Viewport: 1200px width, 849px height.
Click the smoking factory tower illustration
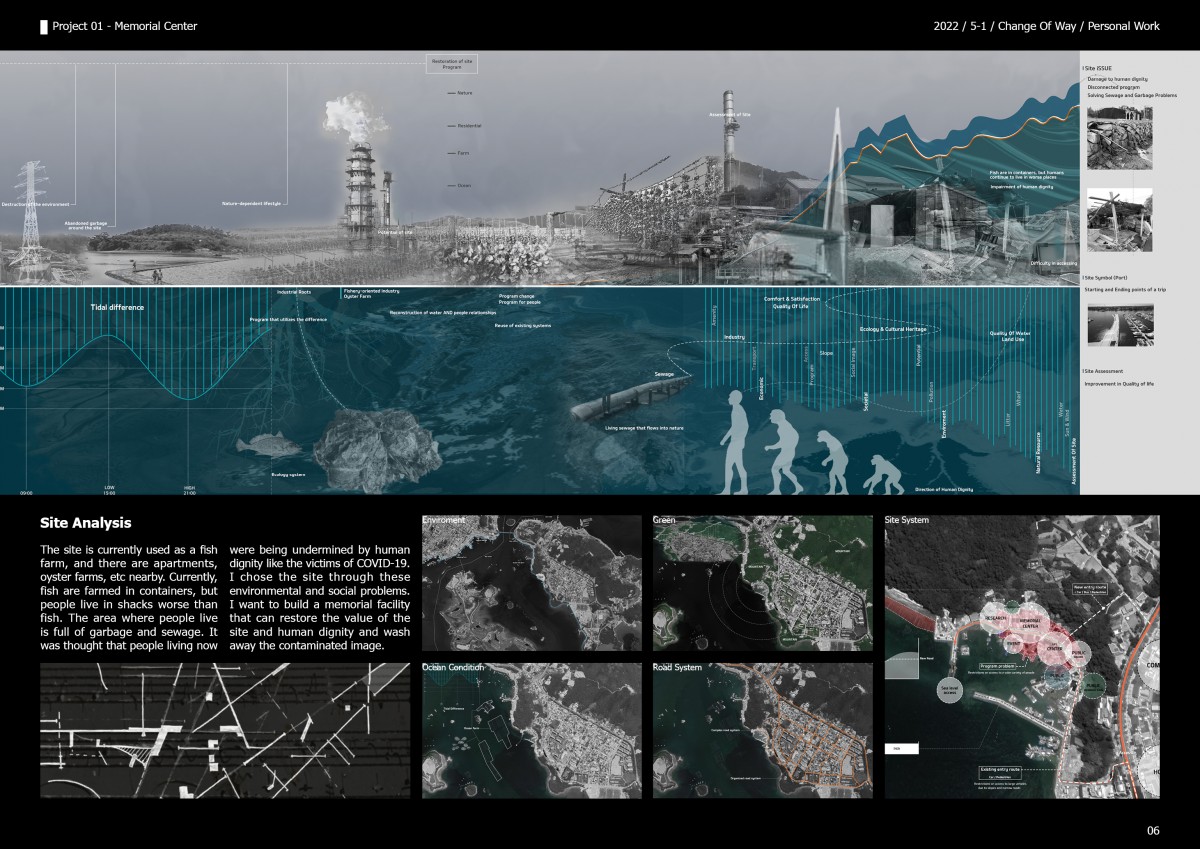pos(358,165)
